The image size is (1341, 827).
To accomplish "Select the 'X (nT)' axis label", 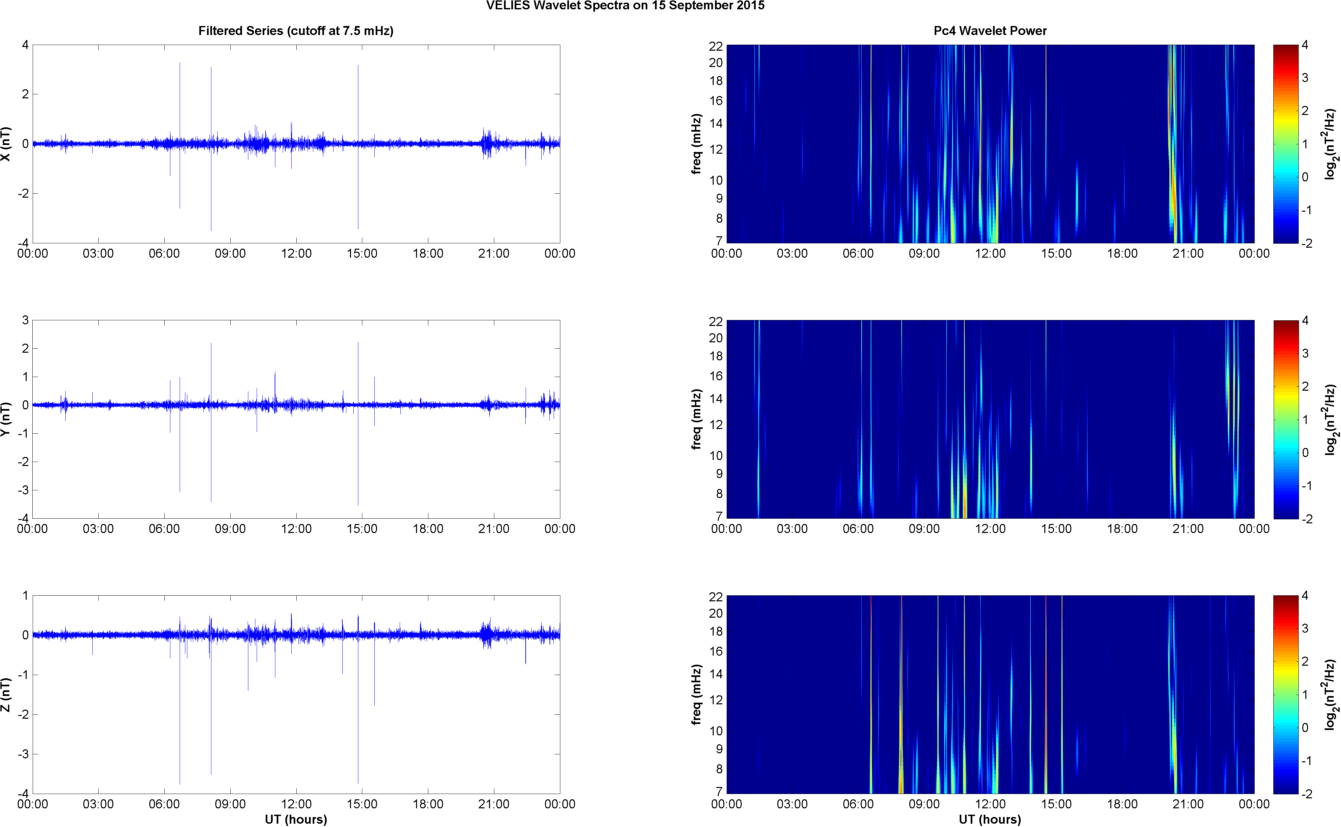I will (8, 144).
